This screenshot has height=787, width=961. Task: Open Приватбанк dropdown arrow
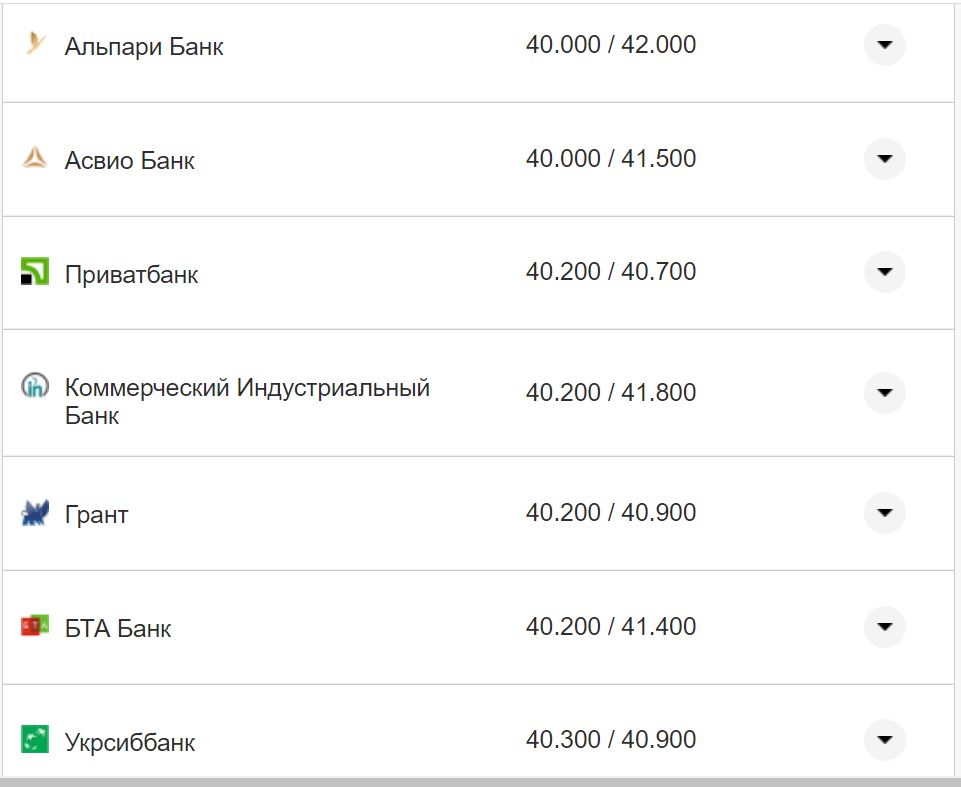tap(884, 272)
